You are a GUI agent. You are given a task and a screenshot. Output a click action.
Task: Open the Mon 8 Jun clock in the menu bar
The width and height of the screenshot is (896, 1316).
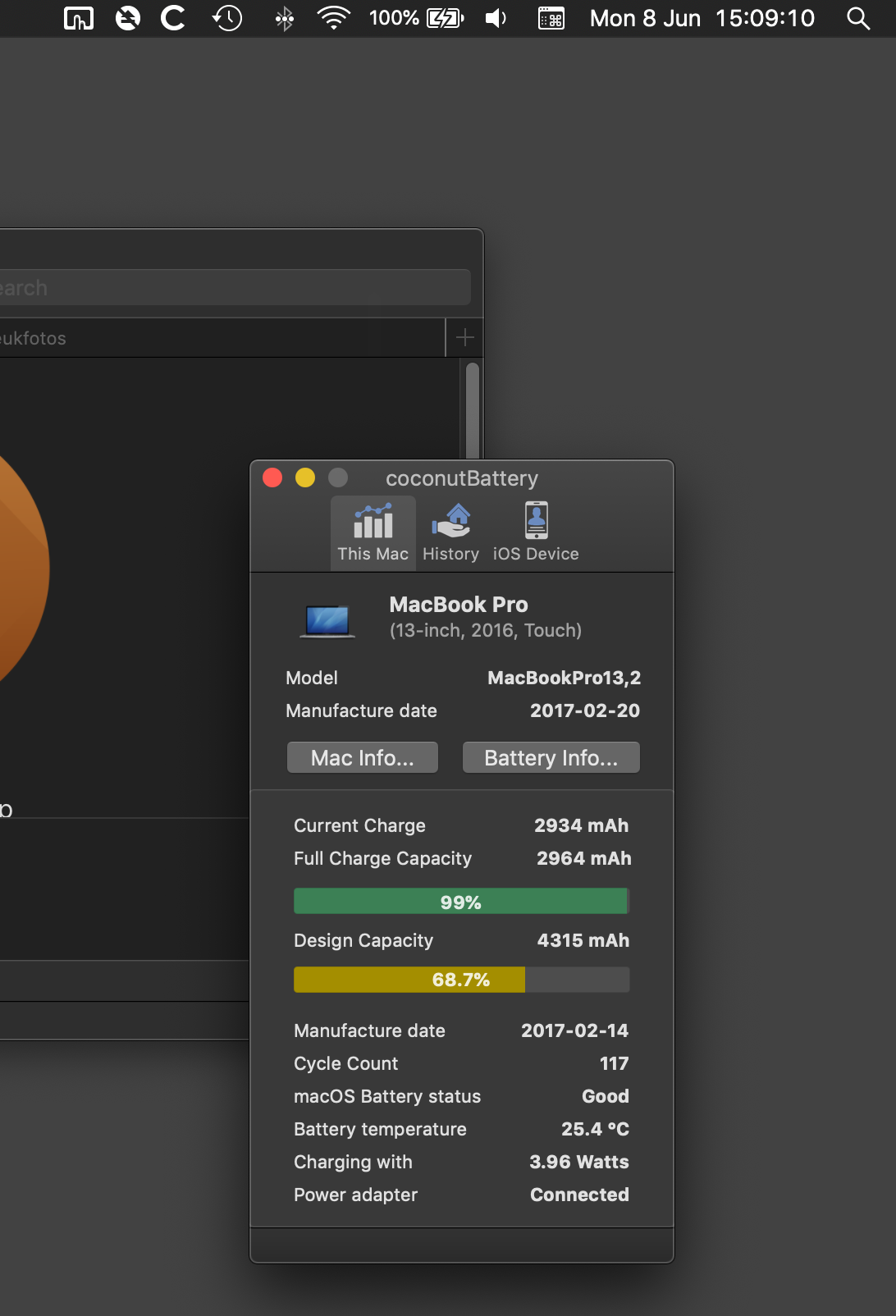pyautogui.click(x=702, y=18)
